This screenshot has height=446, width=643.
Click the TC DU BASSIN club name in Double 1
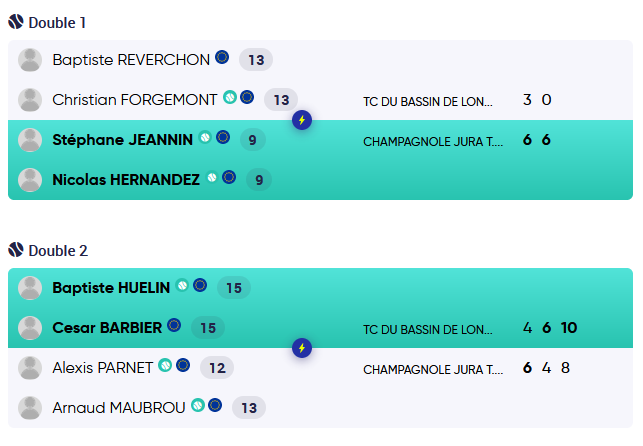[x=427, y=101]
